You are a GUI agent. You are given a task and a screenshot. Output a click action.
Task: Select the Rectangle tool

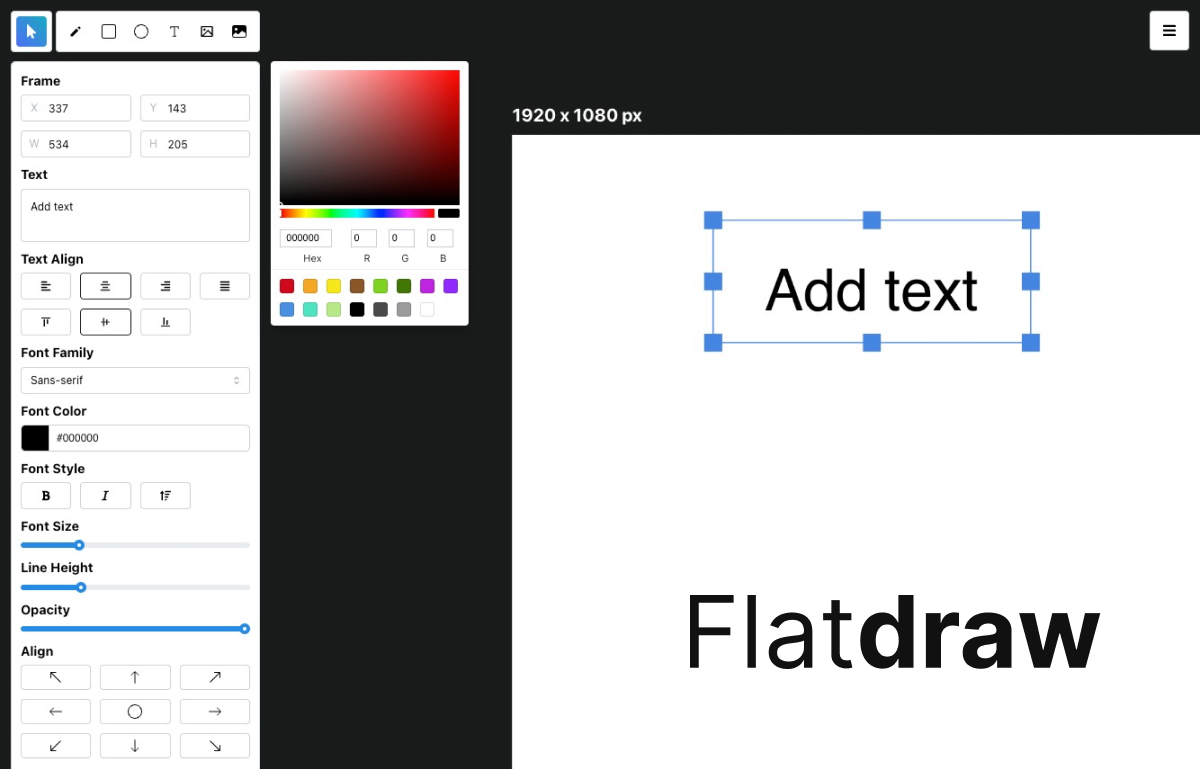click(x=108, y=31)
